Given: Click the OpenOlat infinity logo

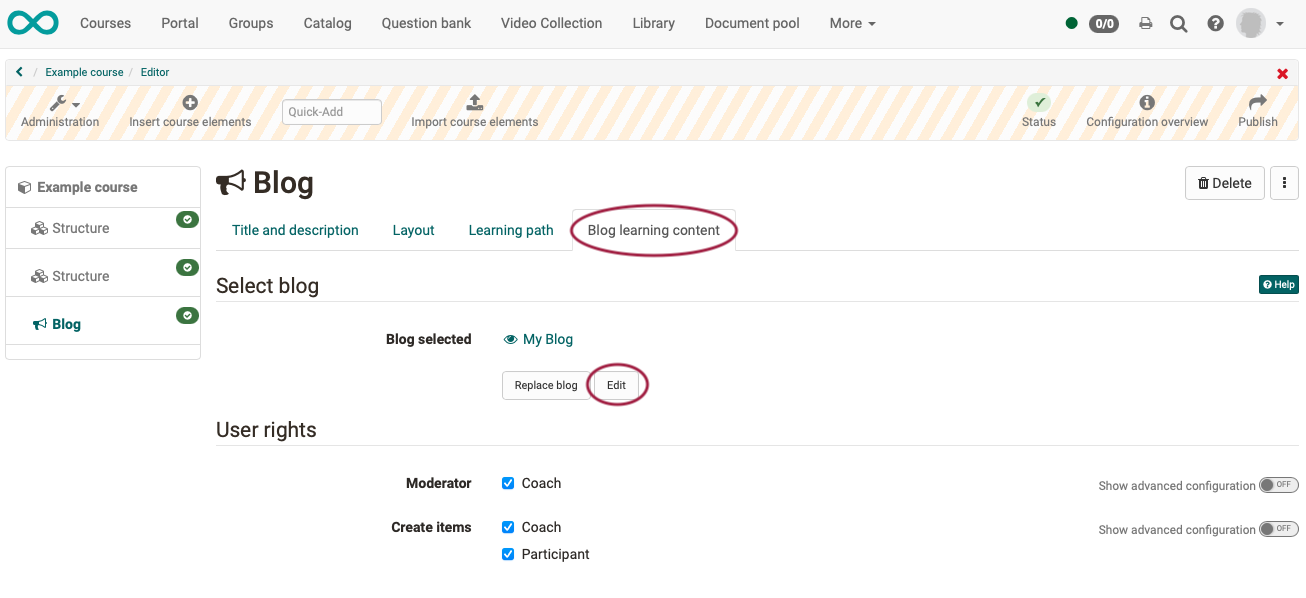Looking at the screenshot, I should (33, 23).
